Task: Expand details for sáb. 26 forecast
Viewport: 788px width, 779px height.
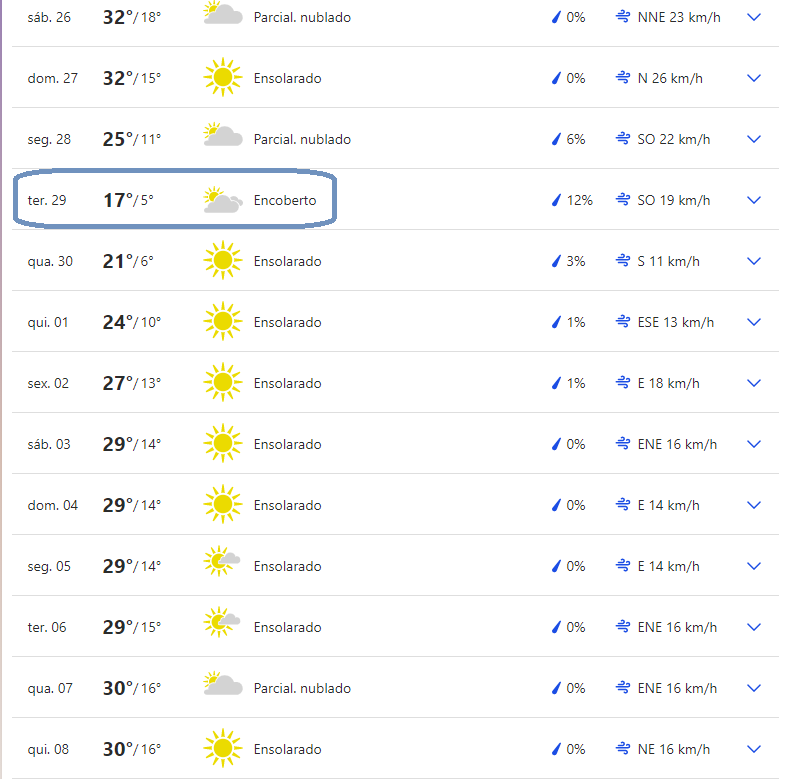Action: click(754, 17)
